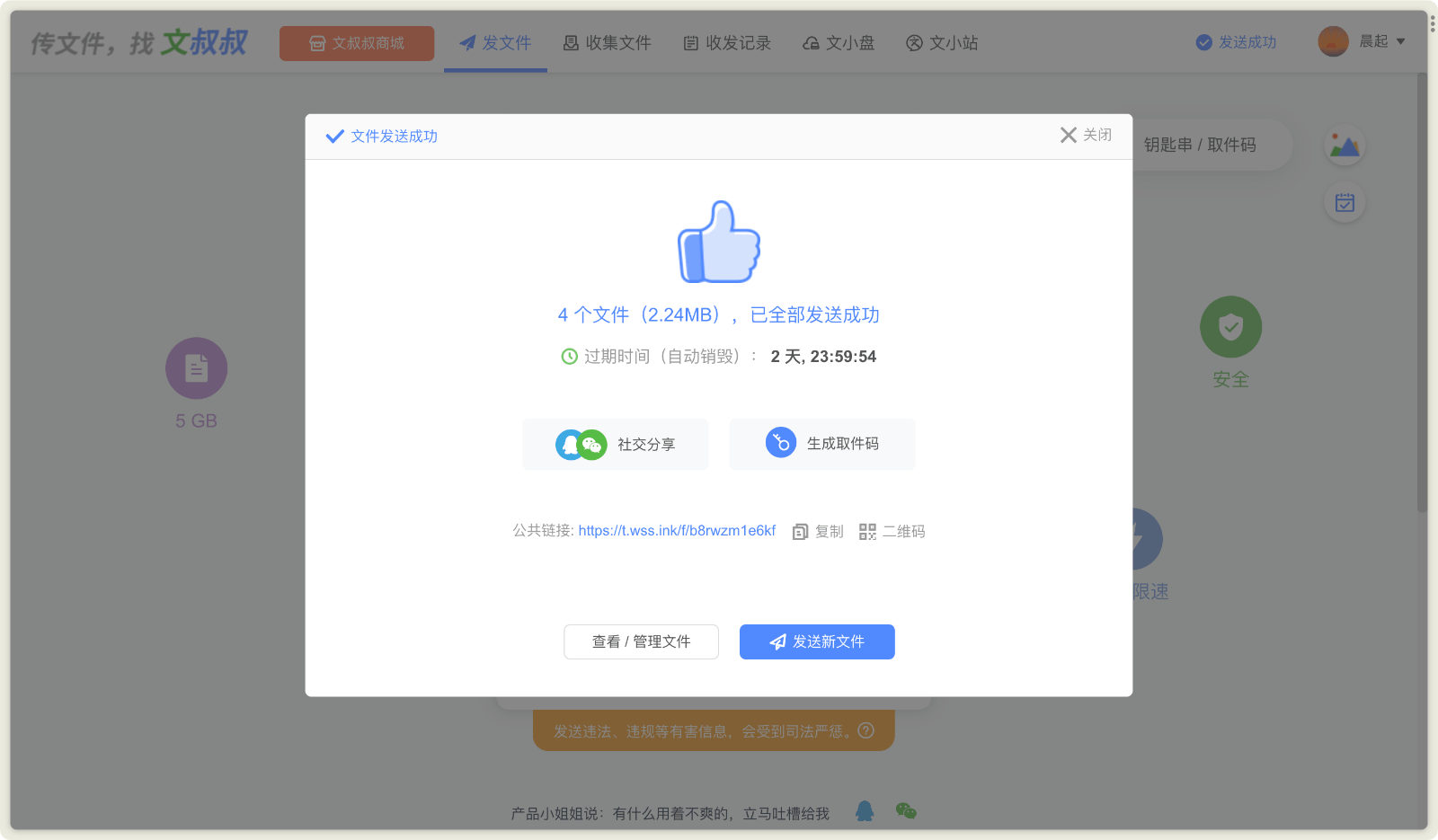
Task: Click the QQ penguin icon in footer
Action: [865, 811]
